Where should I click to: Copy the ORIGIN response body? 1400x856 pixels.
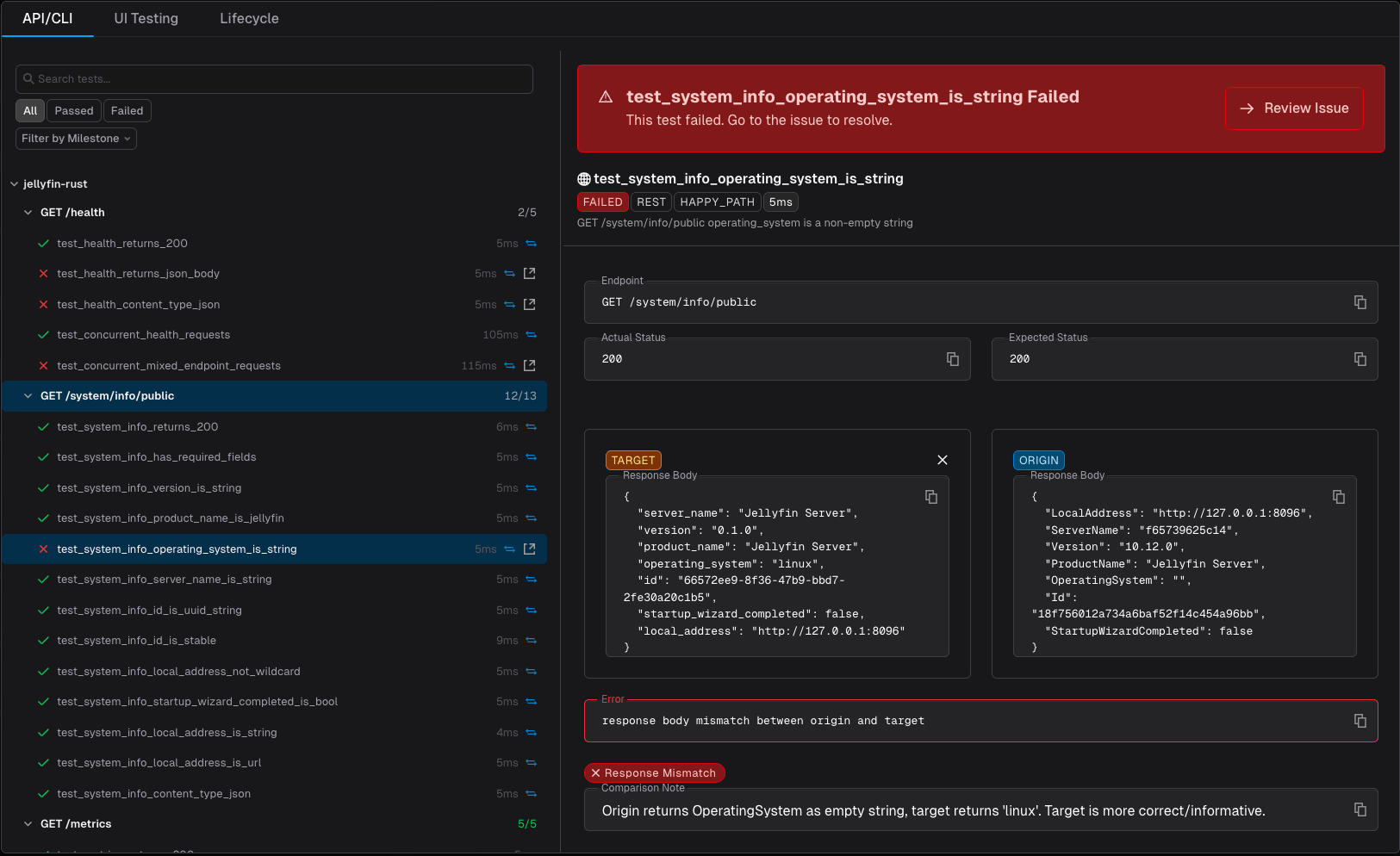[1339, 497]
